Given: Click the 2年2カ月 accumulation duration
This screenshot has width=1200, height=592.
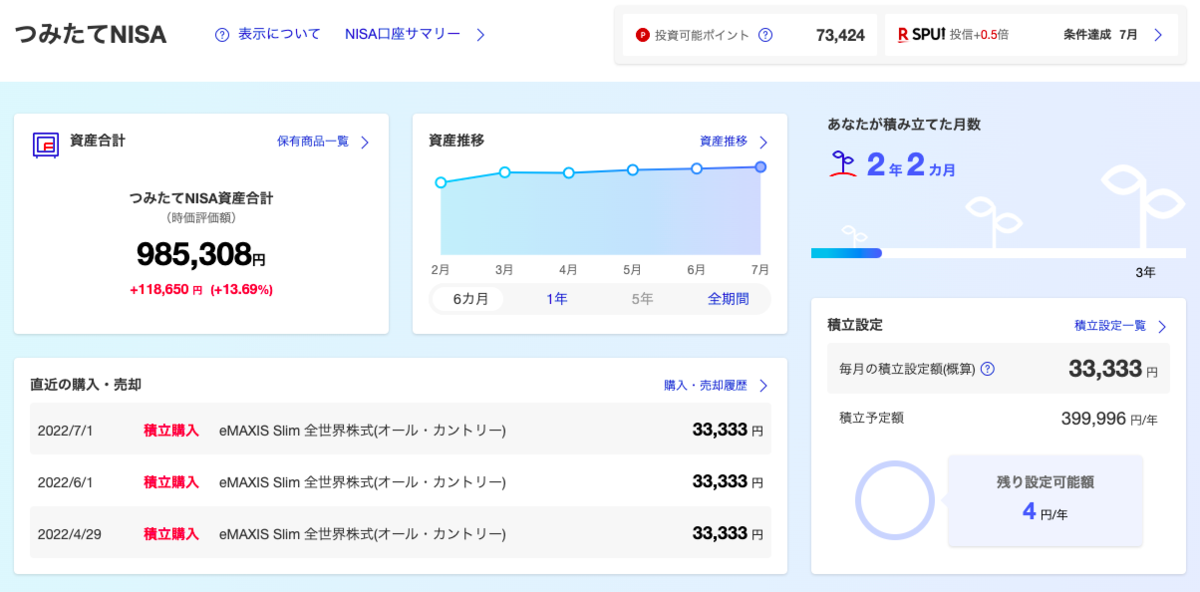Looking at the screenshot, I should click(x=911, y=165).
